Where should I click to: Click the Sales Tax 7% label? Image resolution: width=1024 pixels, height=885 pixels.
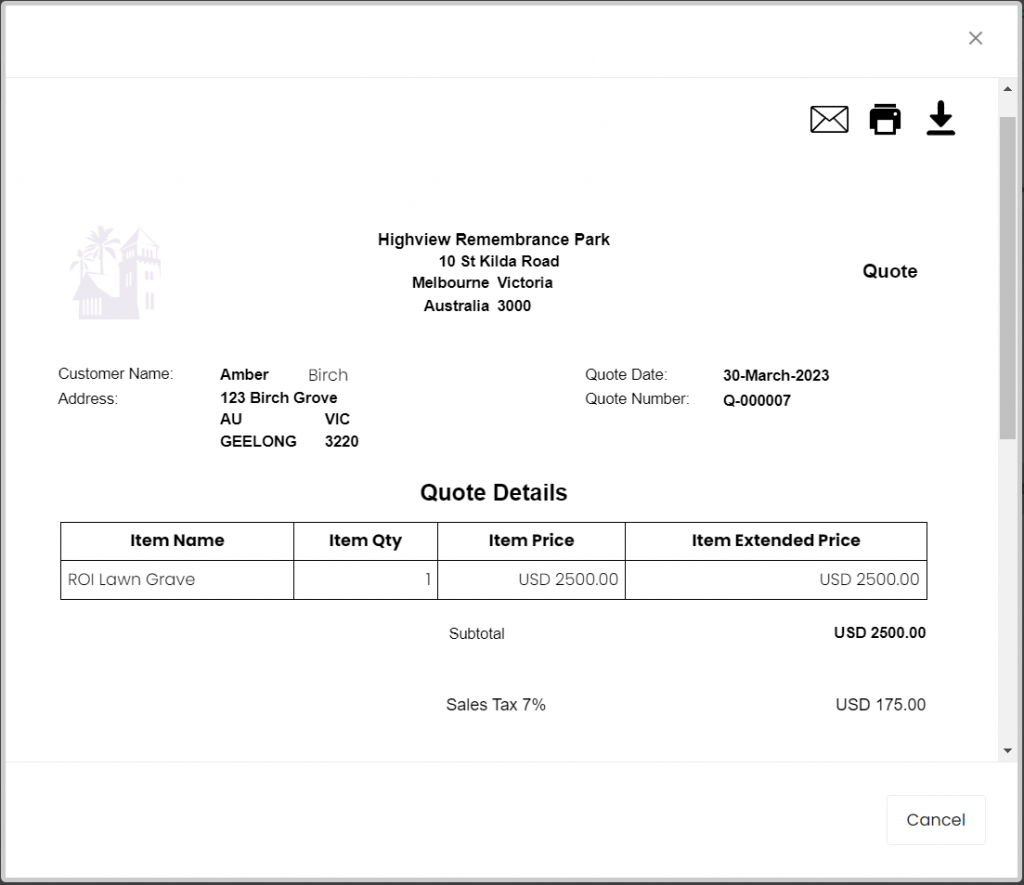click(496, 705)
